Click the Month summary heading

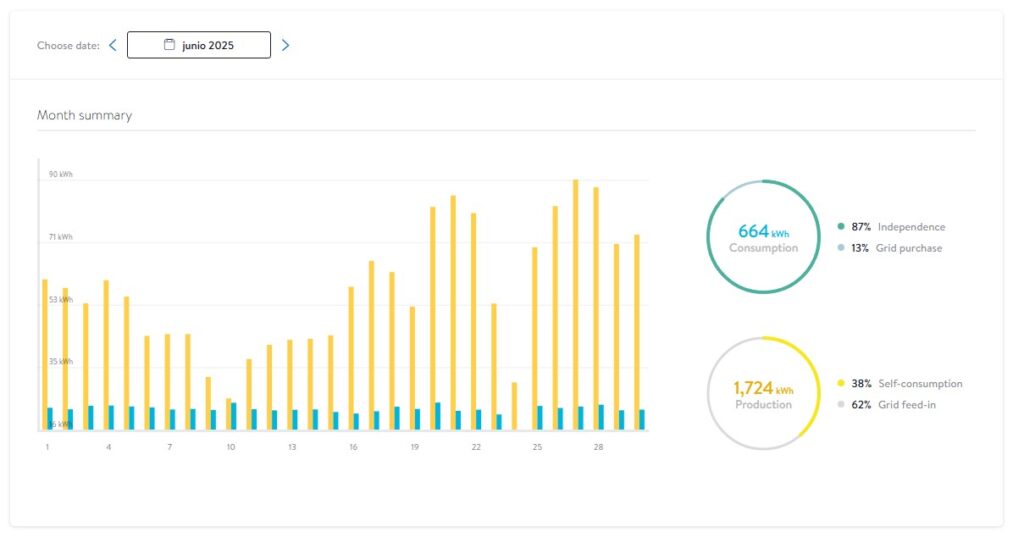pos(84,115)
